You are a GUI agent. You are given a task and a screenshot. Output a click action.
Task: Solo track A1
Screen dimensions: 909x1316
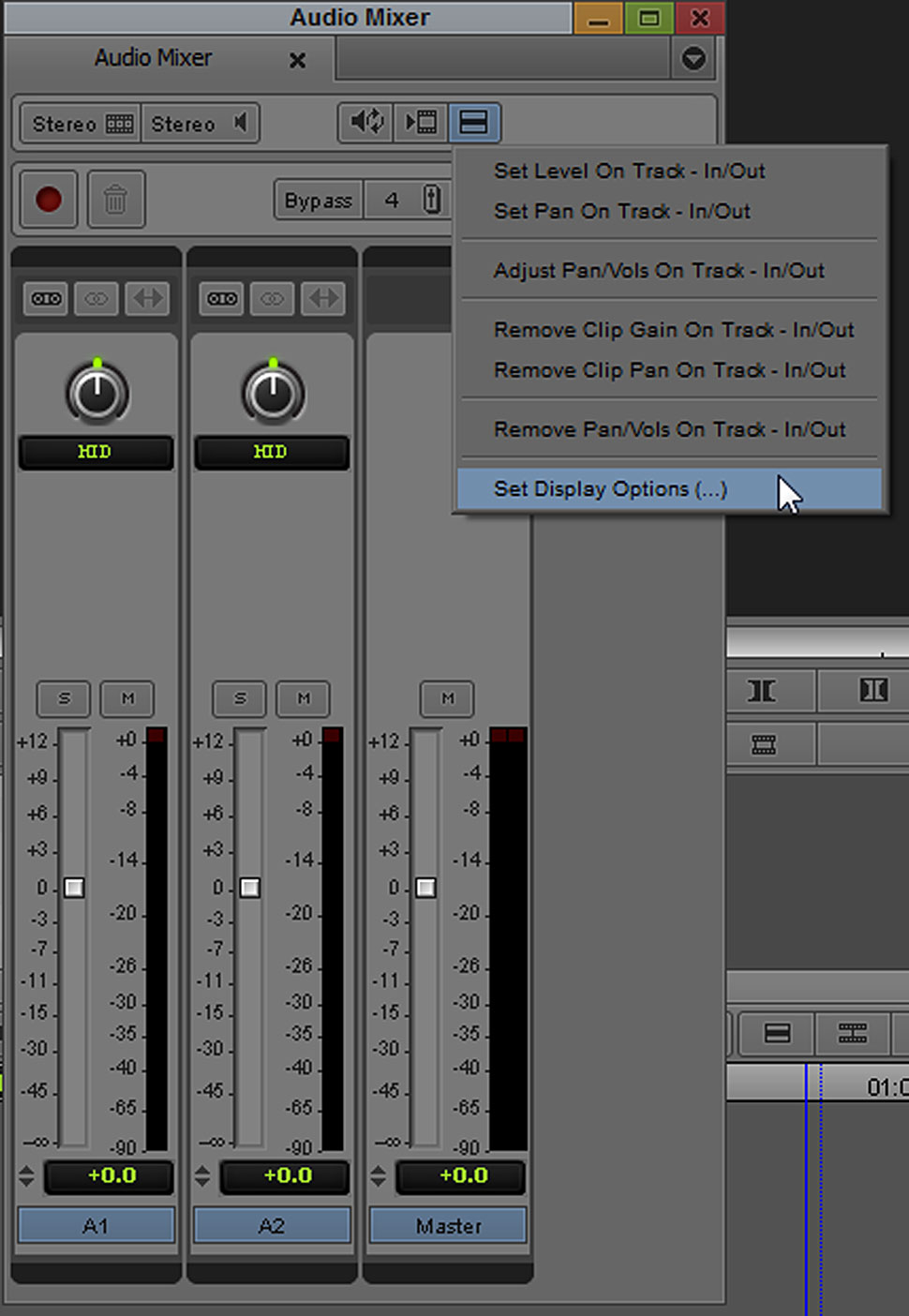pos(64,698)
